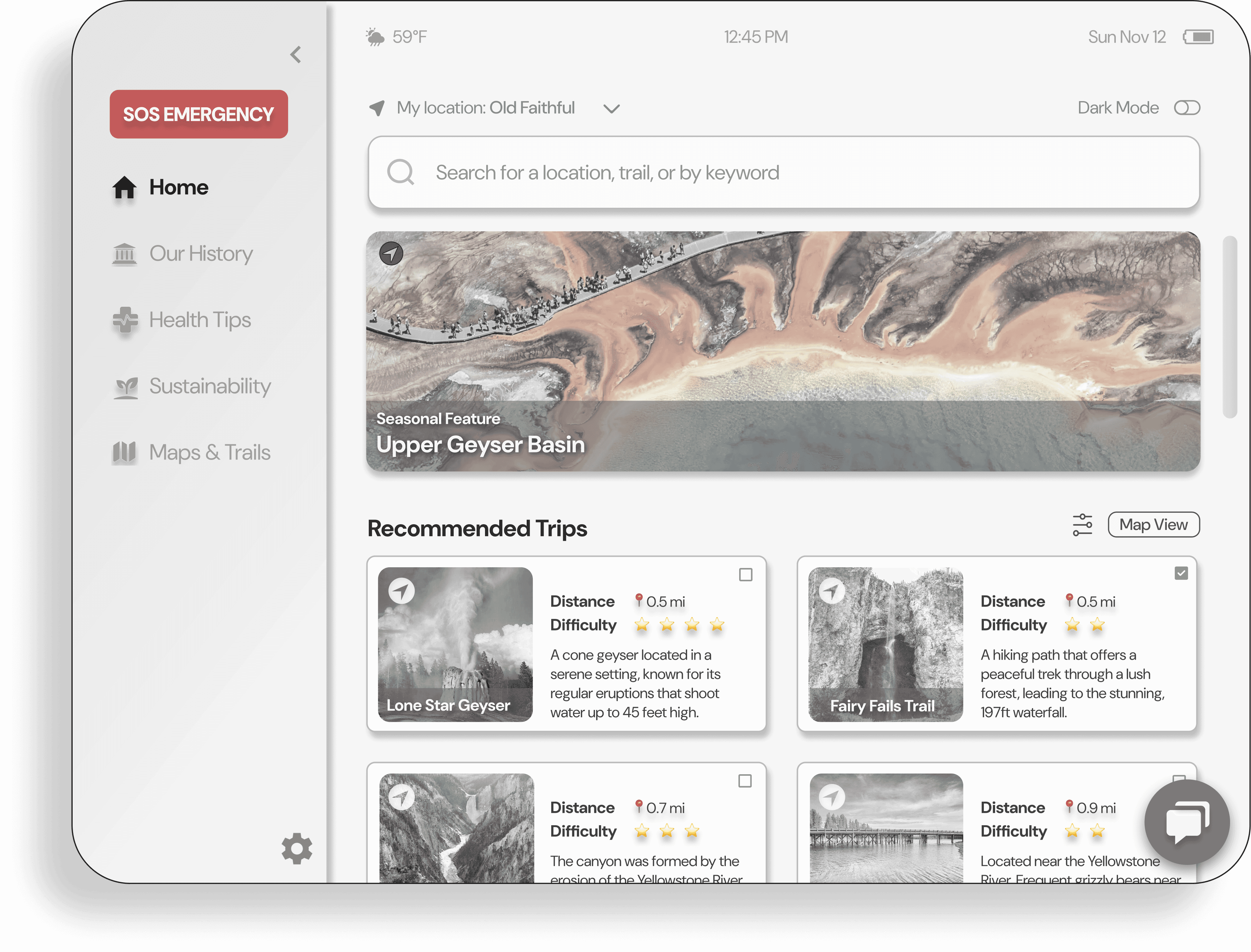The width and height of the screenshot is (1251, 952).
Task: Click the search magnifier icon
Action: [401, 172]
